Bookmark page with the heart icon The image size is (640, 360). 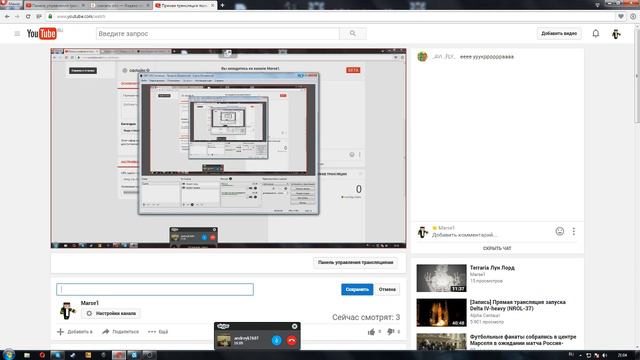tap(621, 16)
